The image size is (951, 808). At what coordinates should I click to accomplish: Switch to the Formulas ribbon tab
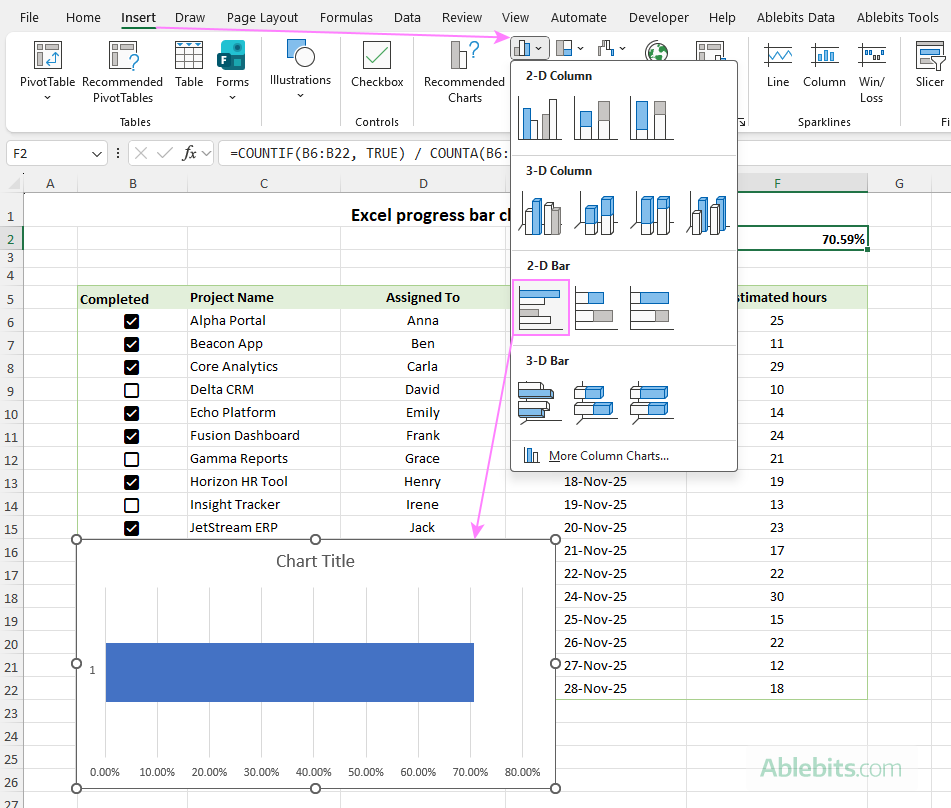coord(346,17)
